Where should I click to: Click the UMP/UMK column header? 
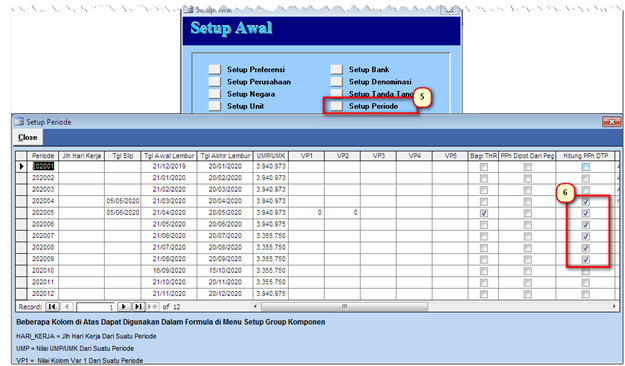click(x=271, y=156)
